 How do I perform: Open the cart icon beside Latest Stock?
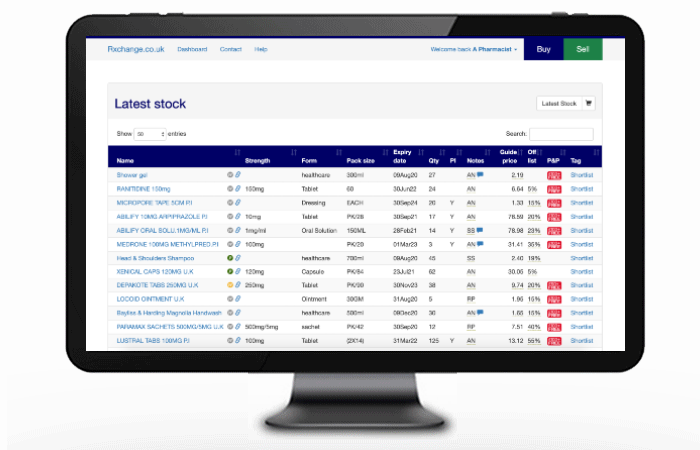tap(588, 103)
